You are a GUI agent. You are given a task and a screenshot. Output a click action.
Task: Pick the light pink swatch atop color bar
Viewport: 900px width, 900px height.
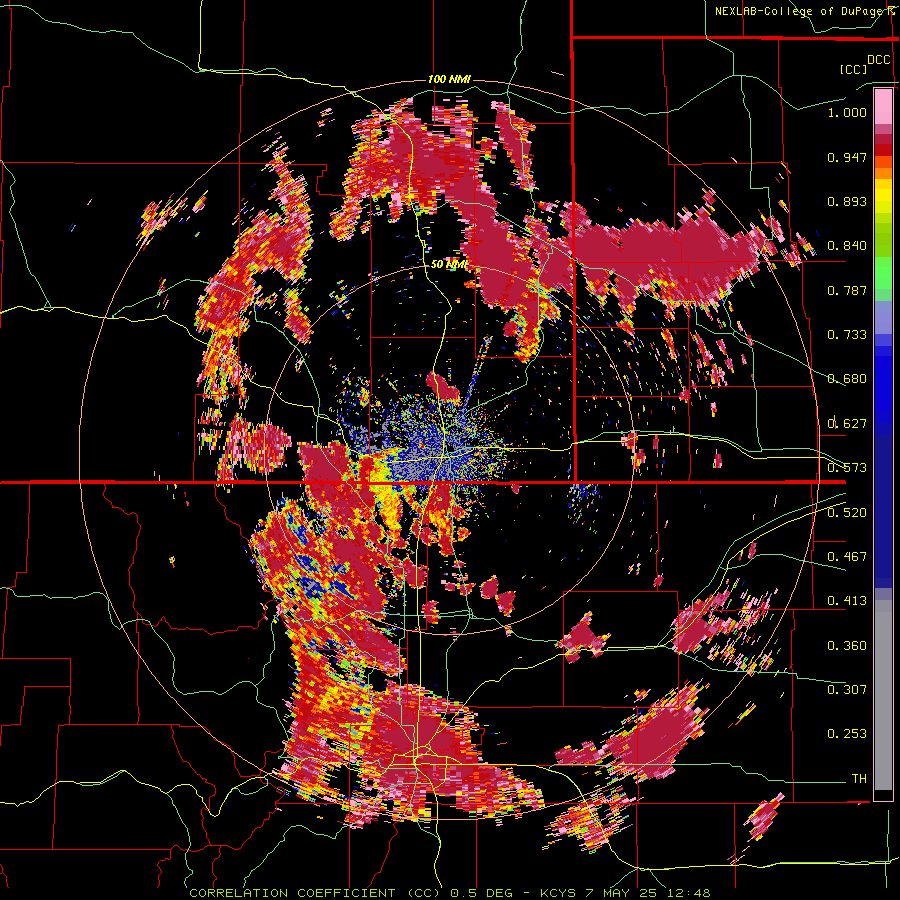tap(883, 106)
